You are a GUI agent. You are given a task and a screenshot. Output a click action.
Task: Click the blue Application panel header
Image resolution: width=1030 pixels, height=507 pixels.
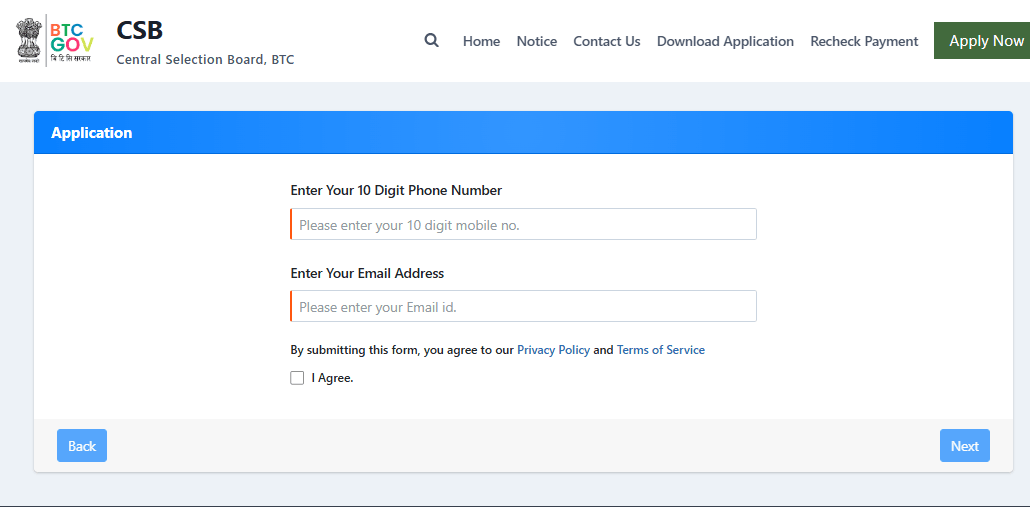(x=523, y=133)
